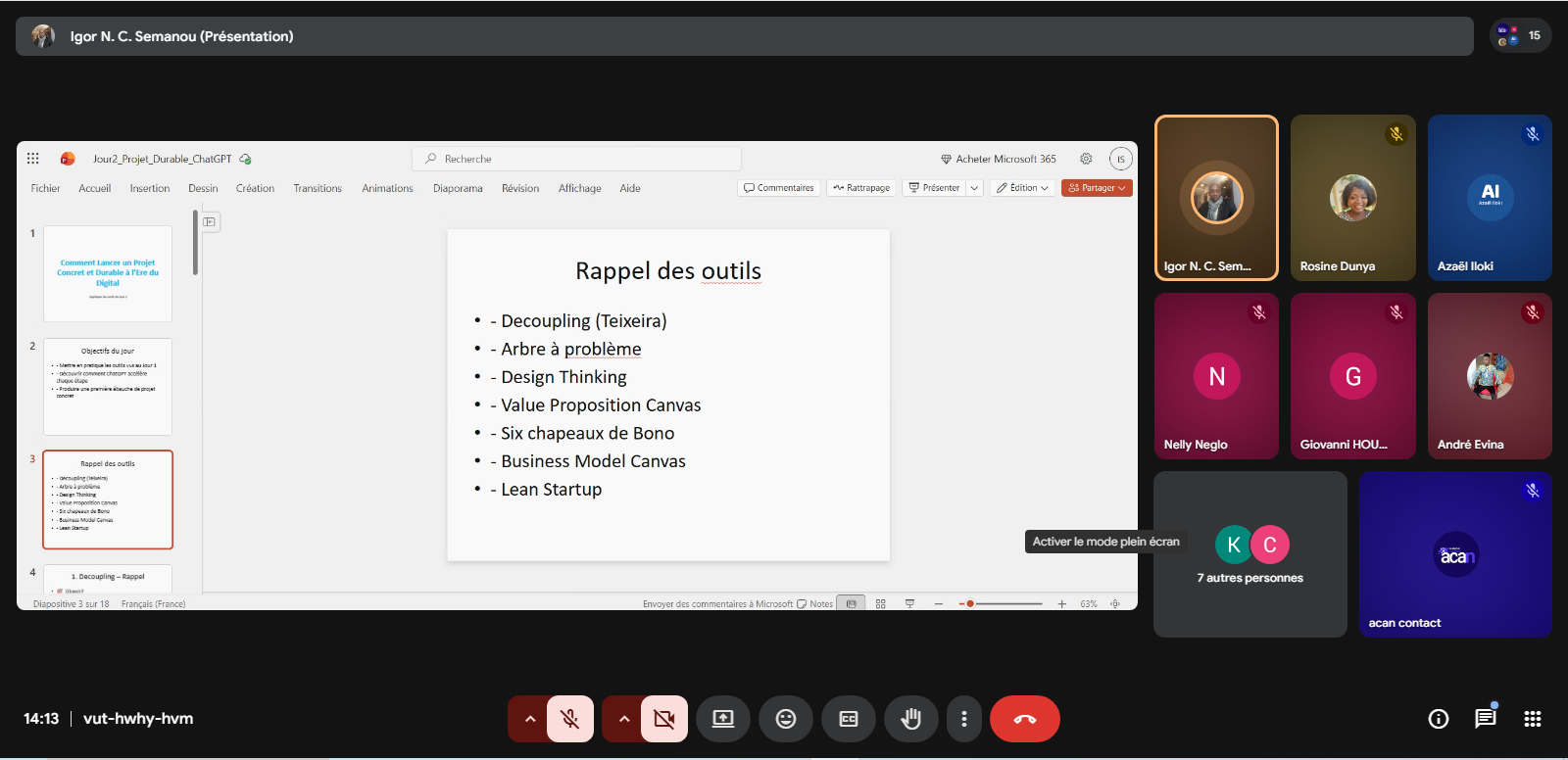Expand video settings chevron beside camera

point(623,719)
